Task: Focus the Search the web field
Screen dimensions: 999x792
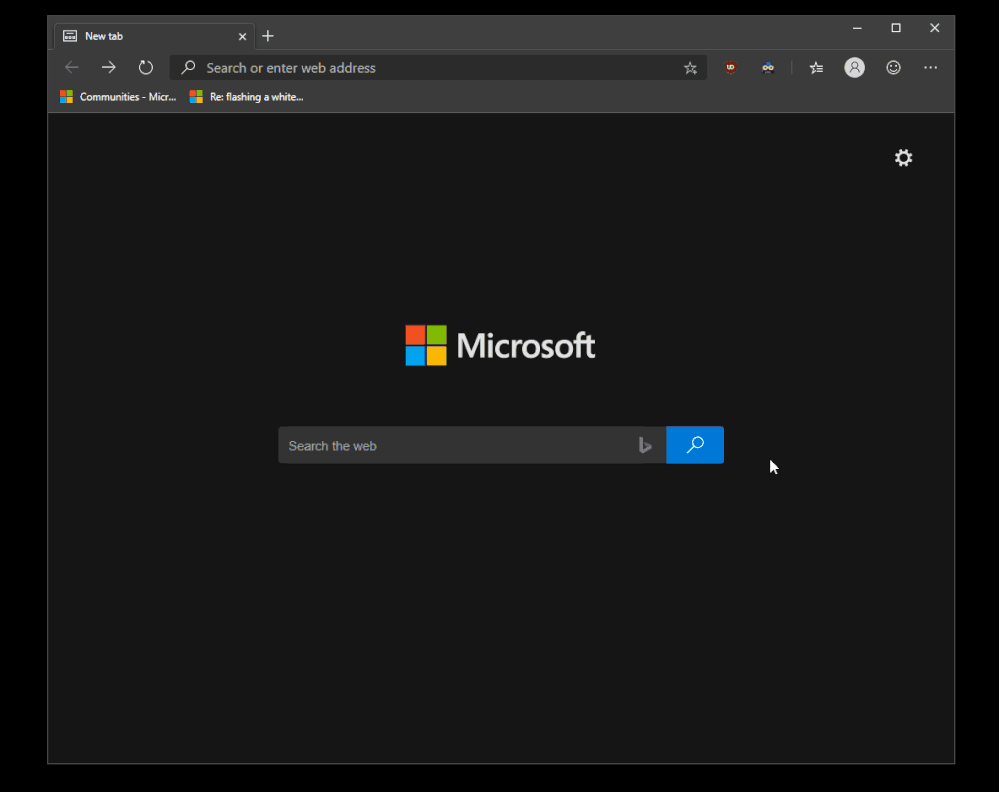Action: (x=472, y=445)
